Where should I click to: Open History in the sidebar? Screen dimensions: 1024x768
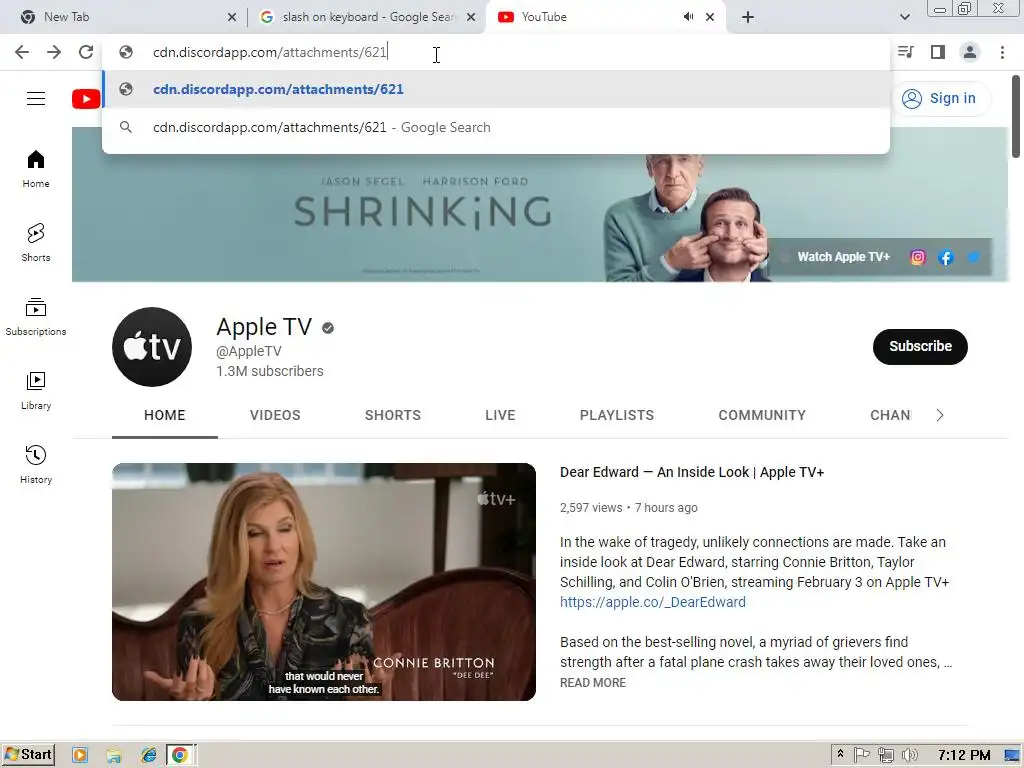click(36, 464)
